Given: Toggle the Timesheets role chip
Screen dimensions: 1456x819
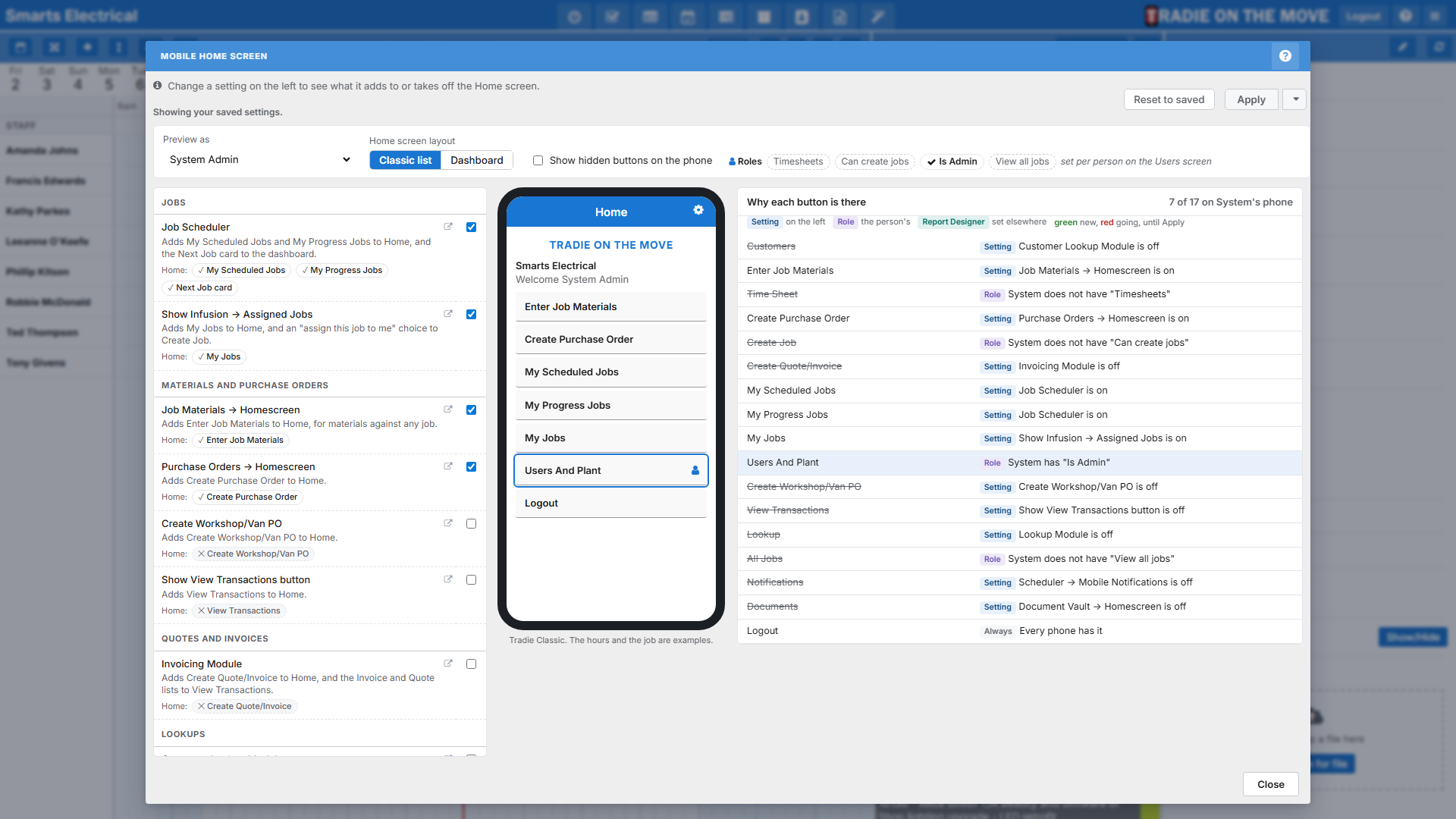Looking at the screenshot, I should 799,162.
